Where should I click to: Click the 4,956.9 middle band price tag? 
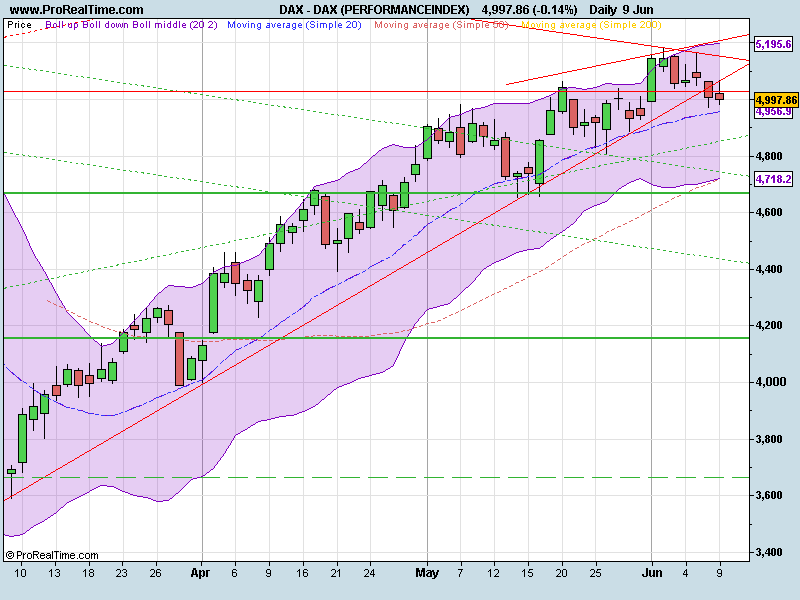pos(773,112)
